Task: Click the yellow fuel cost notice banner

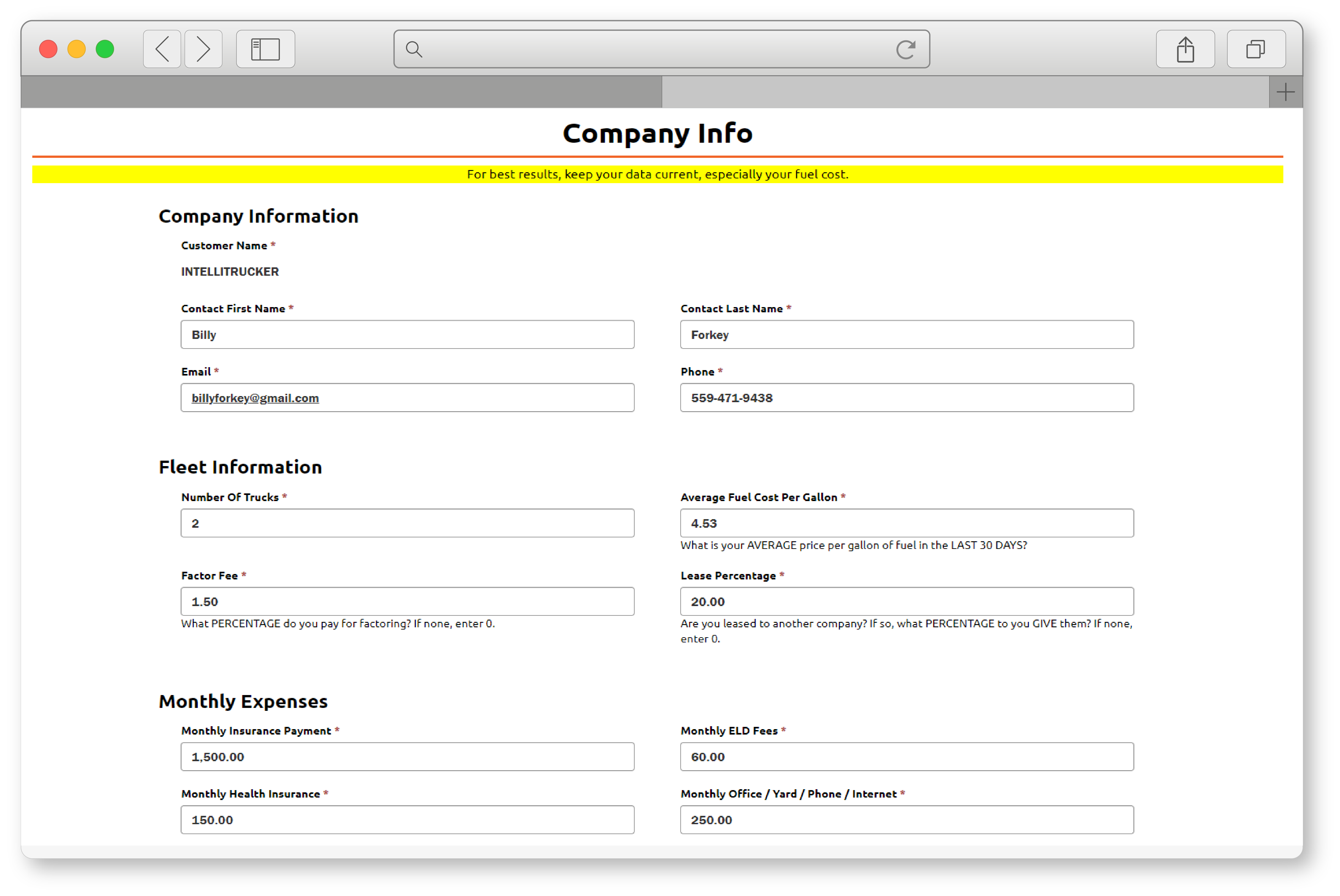Action: point(657,174)
